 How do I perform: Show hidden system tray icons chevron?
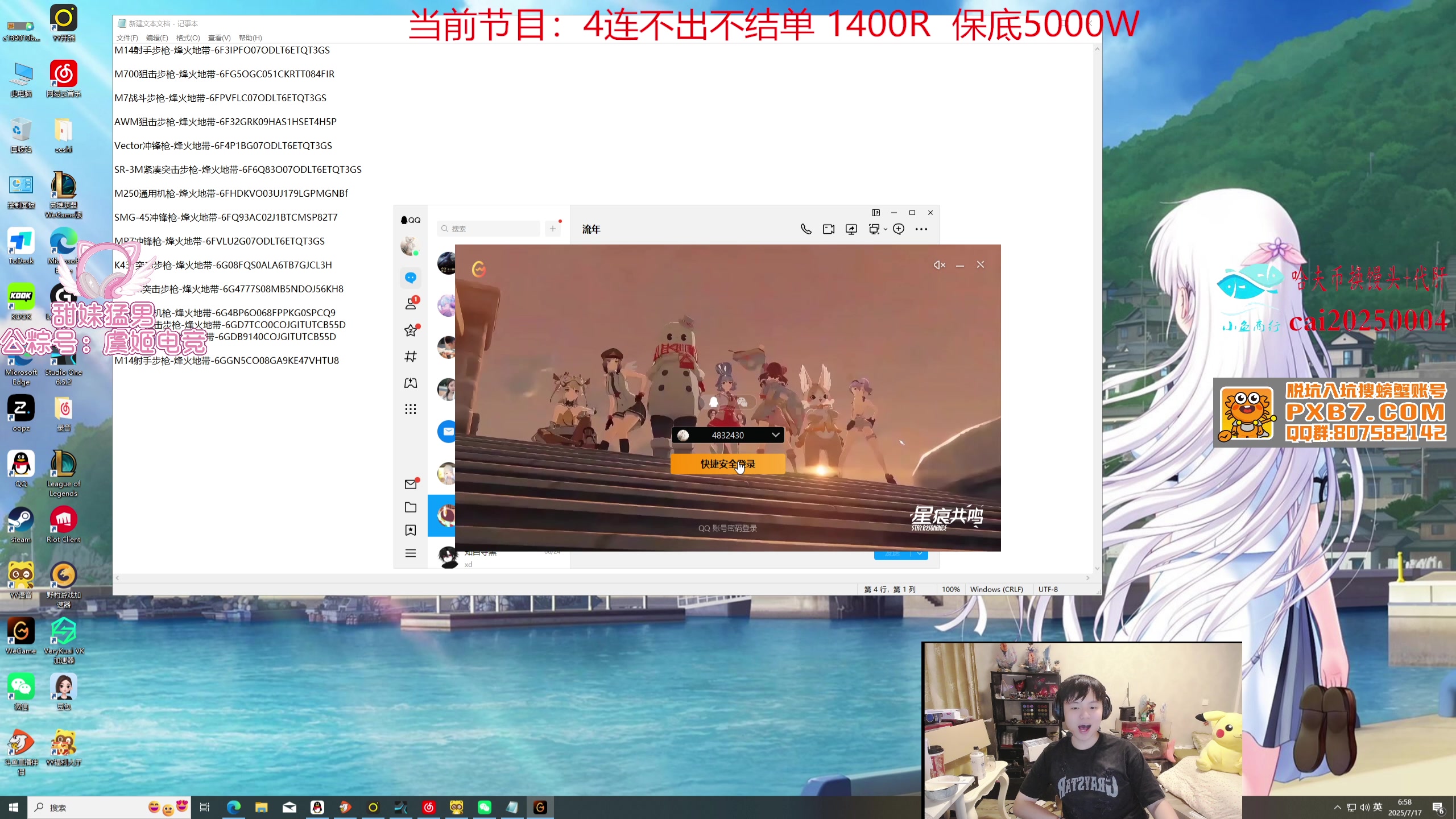1337,807
